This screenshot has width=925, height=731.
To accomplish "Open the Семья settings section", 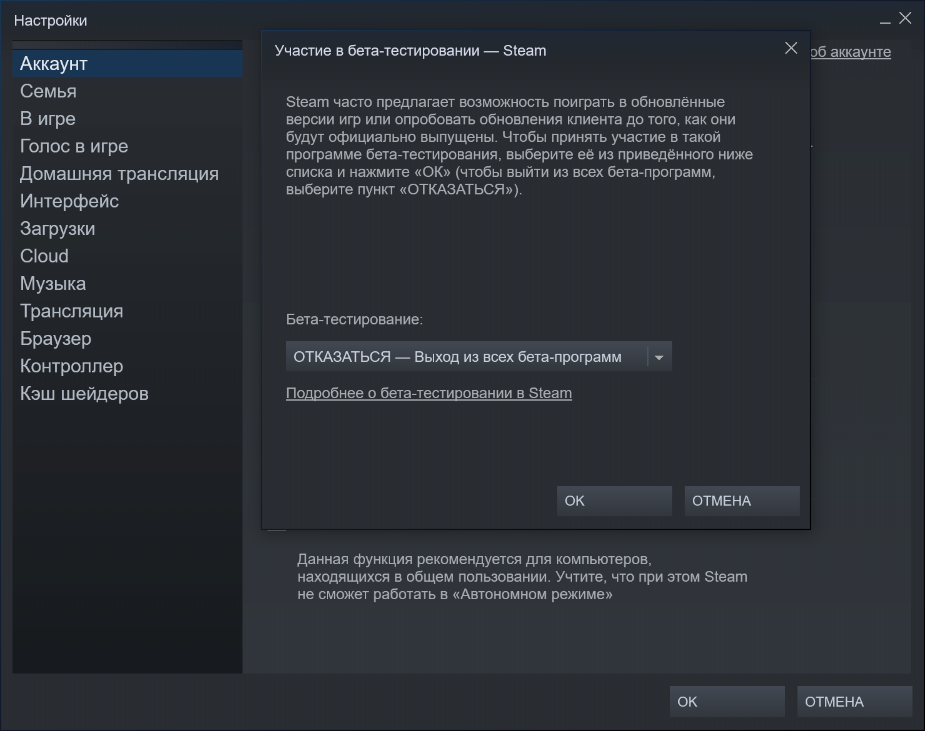I will click(127, 91).
